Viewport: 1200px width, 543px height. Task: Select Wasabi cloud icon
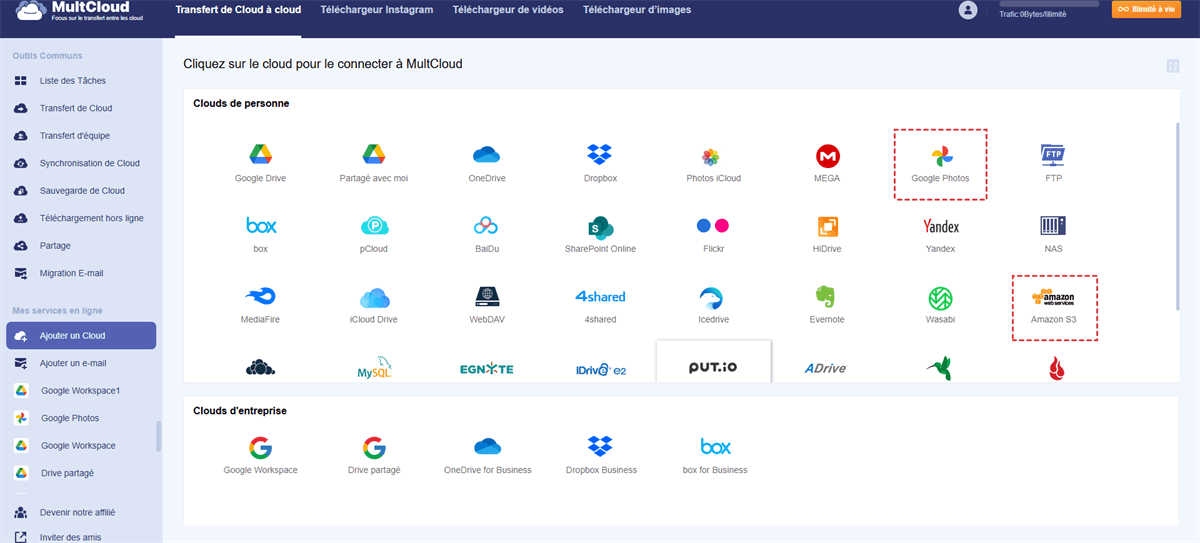941,305
